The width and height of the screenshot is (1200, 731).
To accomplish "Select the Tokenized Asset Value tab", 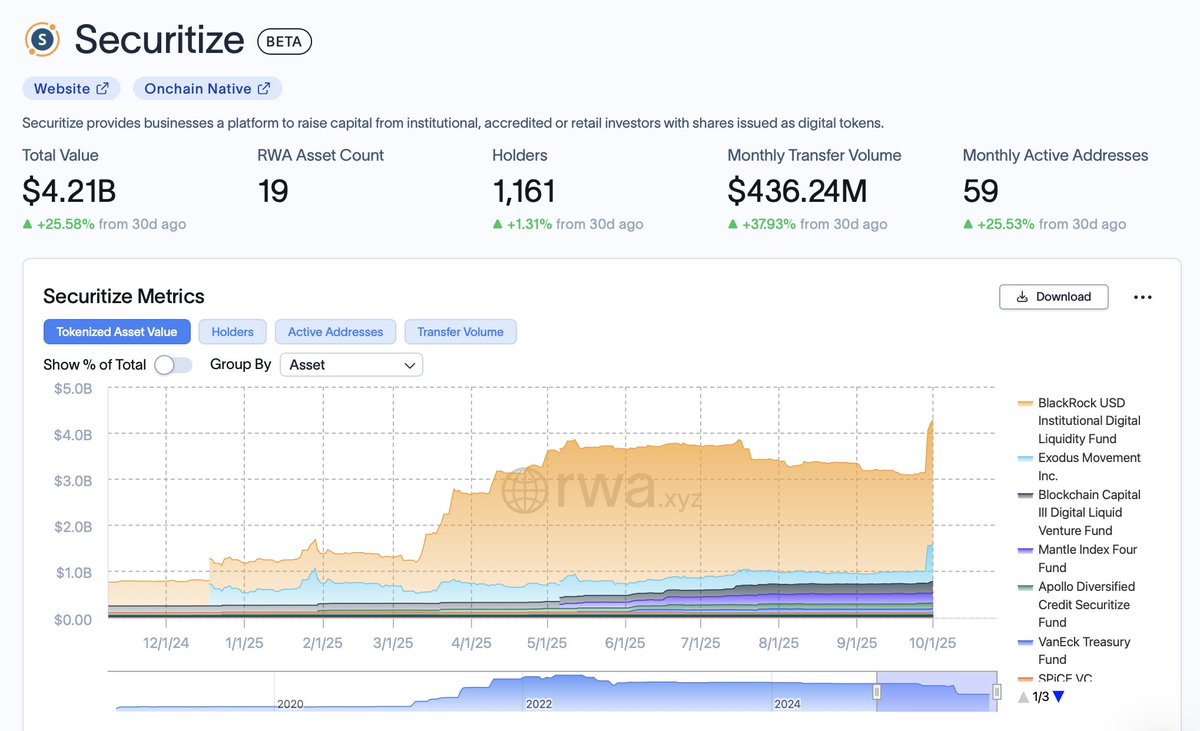I will click(x=117, y=331).
